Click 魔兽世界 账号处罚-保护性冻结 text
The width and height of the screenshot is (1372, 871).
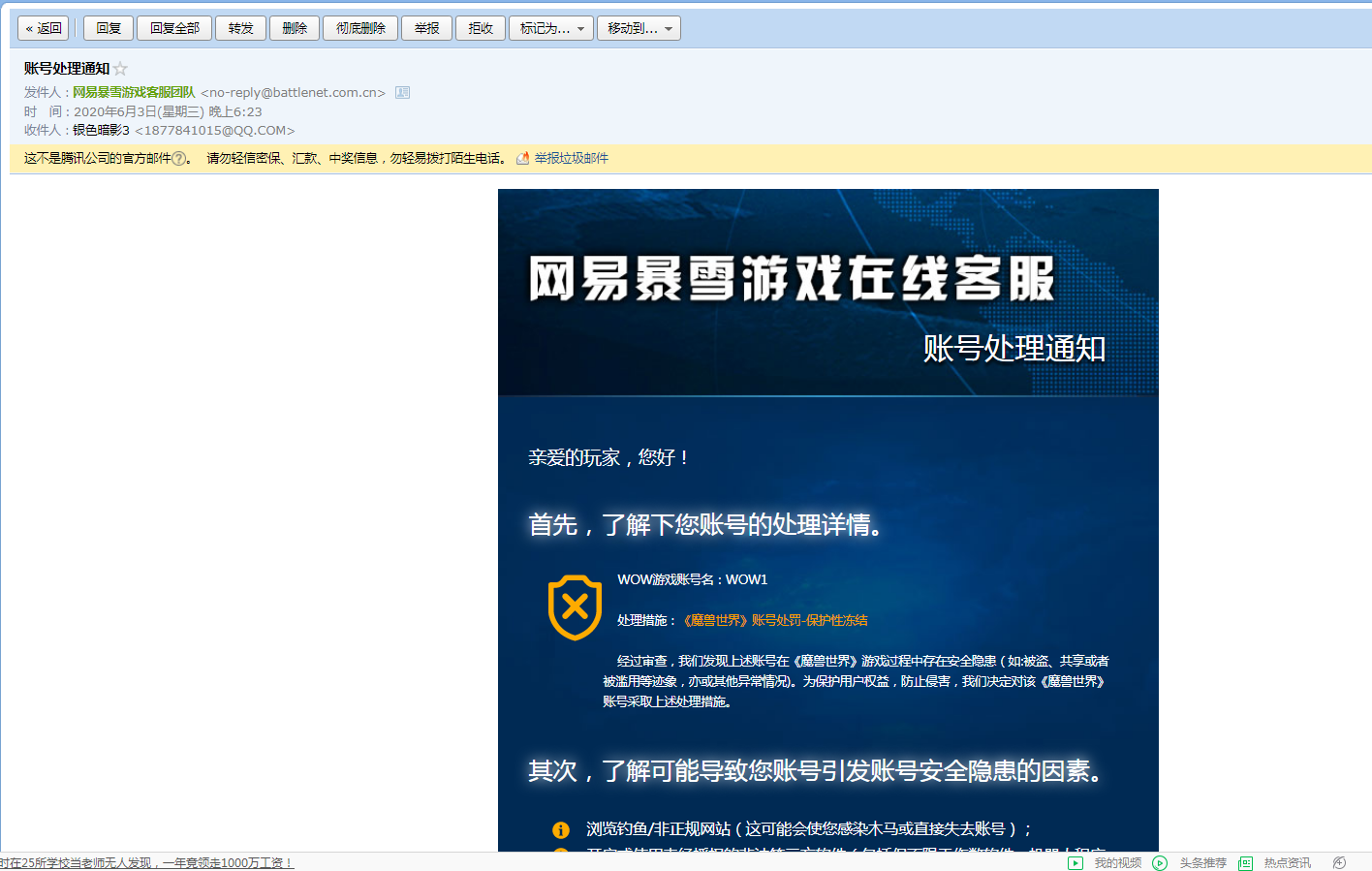(775, 621)
